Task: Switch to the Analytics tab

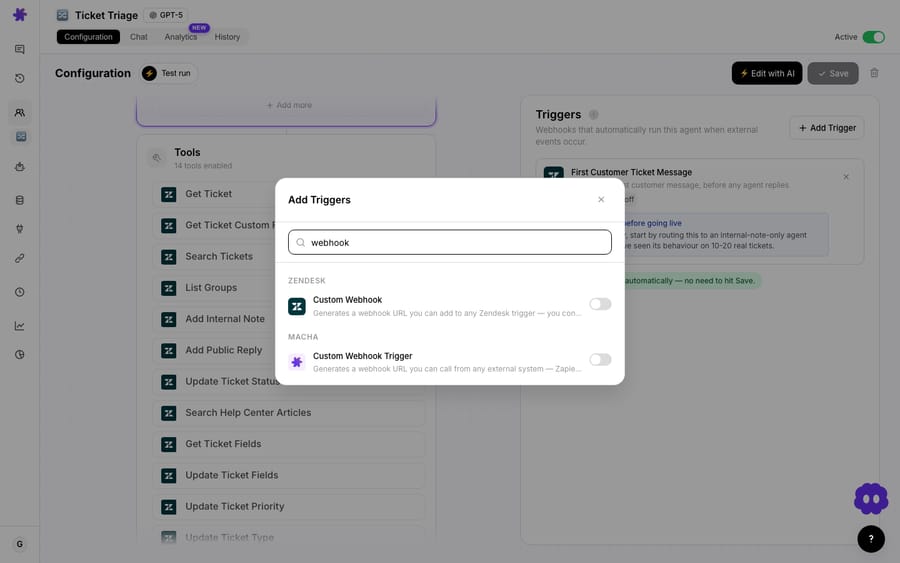Action: (x=181, y=37)
